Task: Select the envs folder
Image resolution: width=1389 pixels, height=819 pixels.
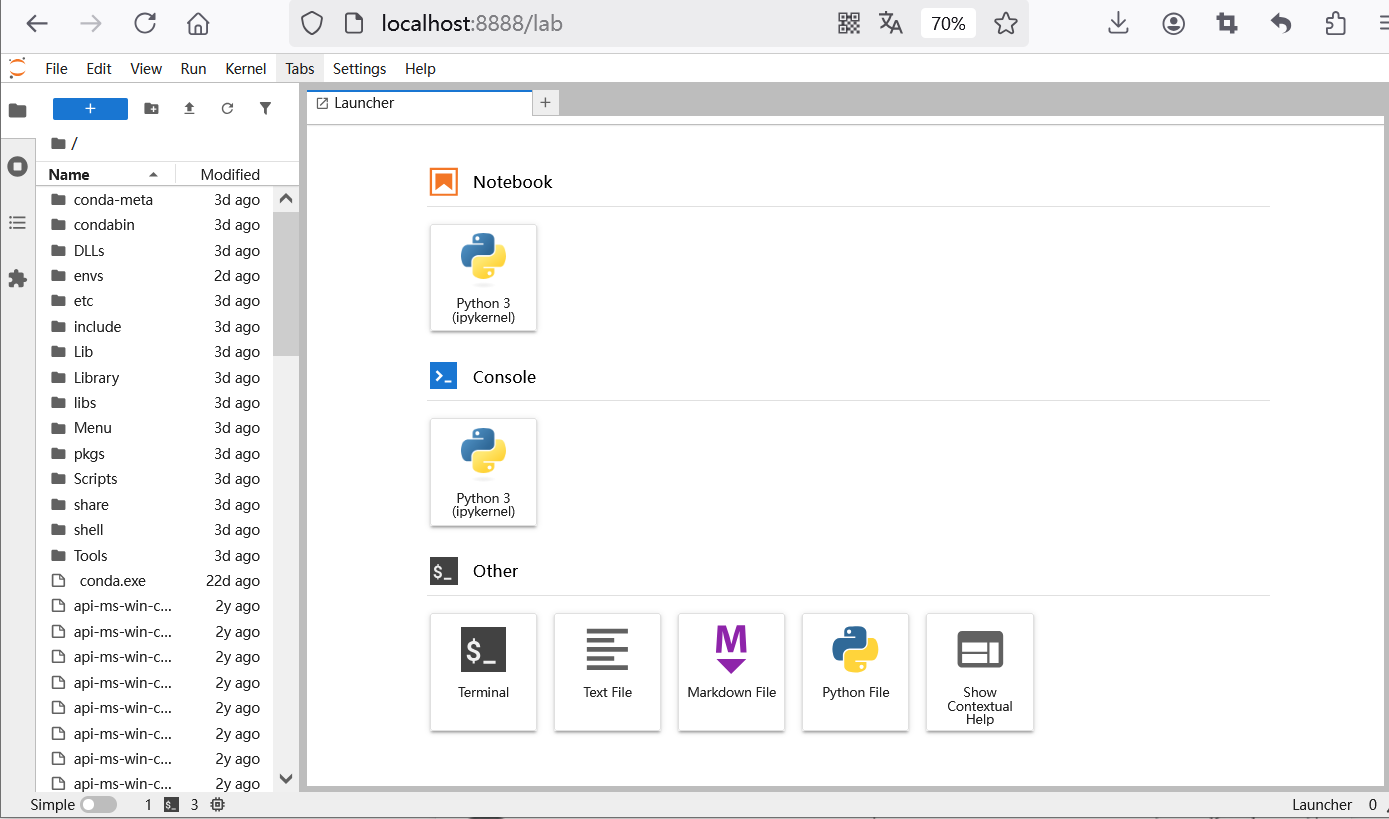Action: click(x=155, y=276)
